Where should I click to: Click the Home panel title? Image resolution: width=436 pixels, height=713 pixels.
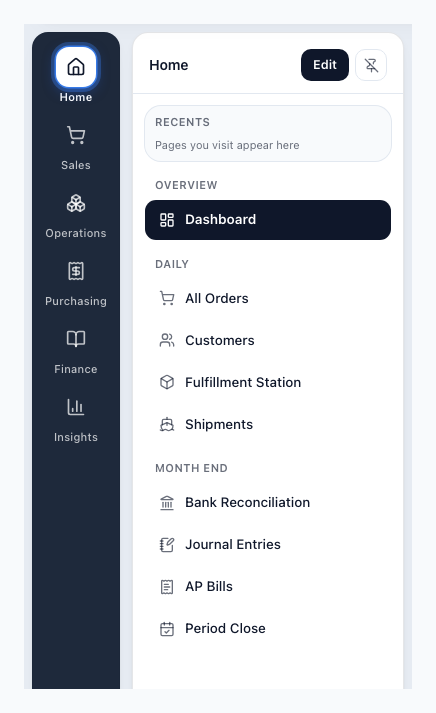tap(169, 65)
